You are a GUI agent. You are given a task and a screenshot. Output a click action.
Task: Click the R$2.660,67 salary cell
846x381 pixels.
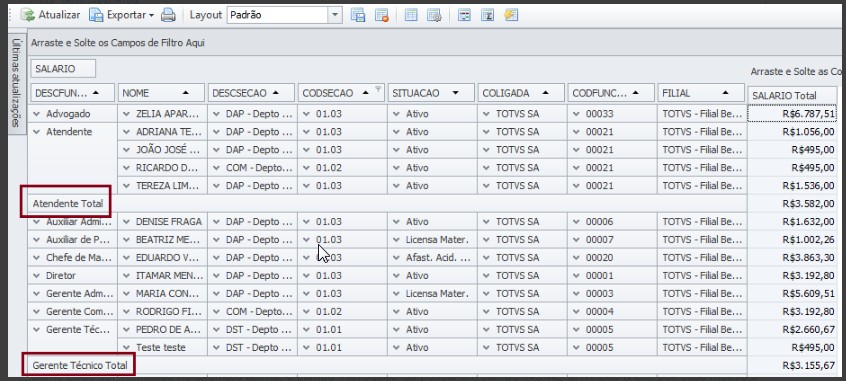[x=792, y=330]
